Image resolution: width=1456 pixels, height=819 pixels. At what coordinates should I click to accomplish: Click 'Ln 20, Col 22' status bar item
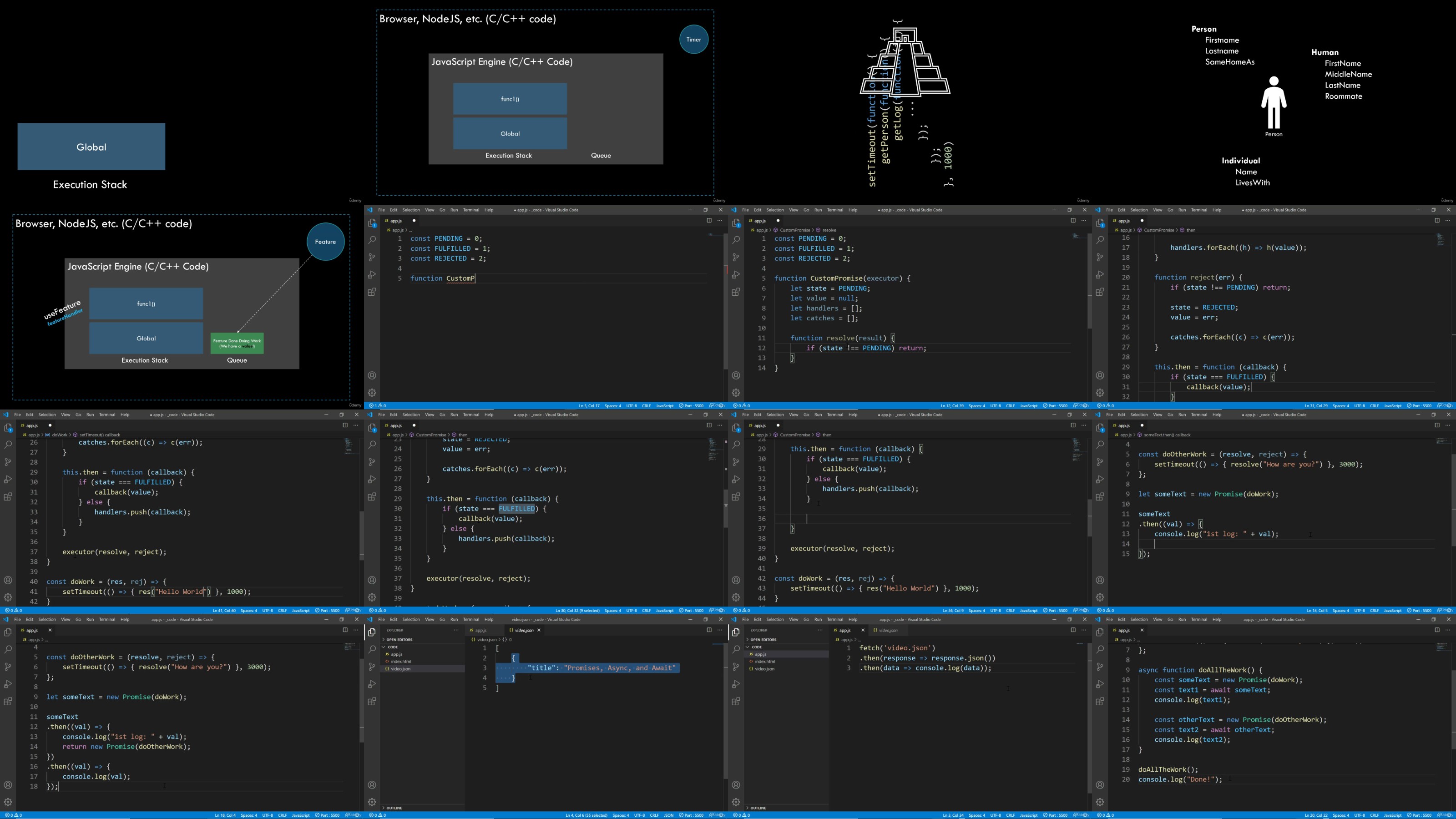tap(1316, 815)
